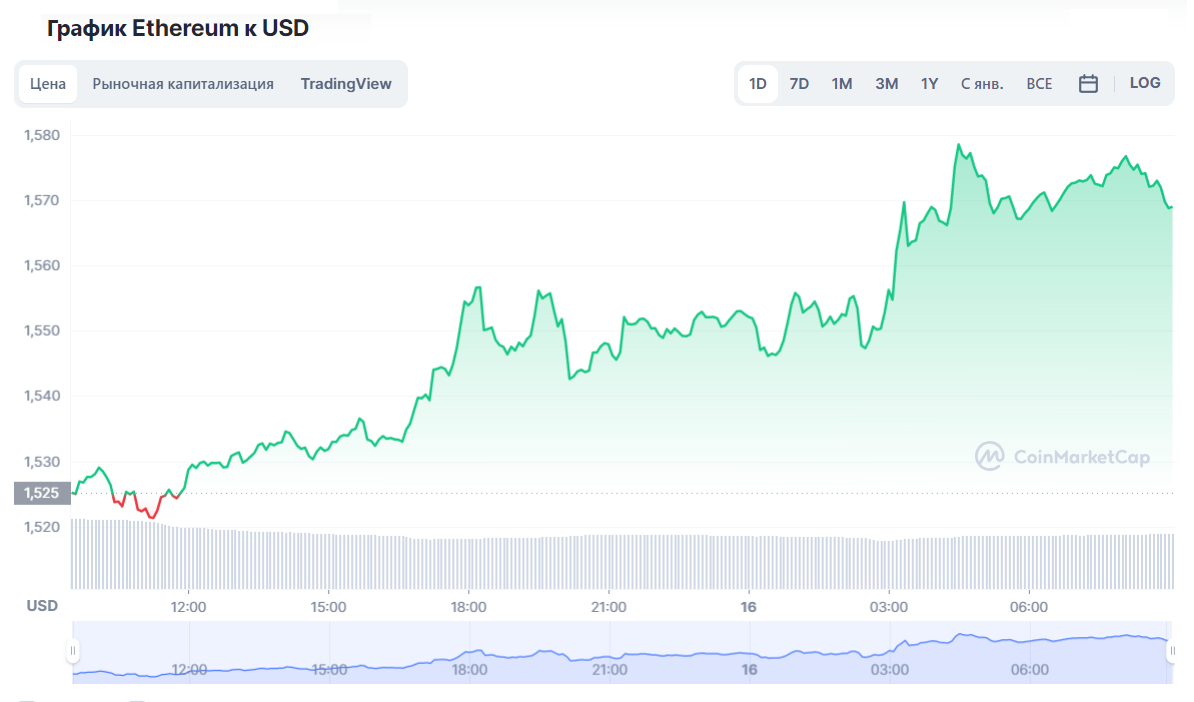Open the Рыночная капитализация tab
Image resolution: width=1194 pixels, height=702 pixels.
pos(183,84)
